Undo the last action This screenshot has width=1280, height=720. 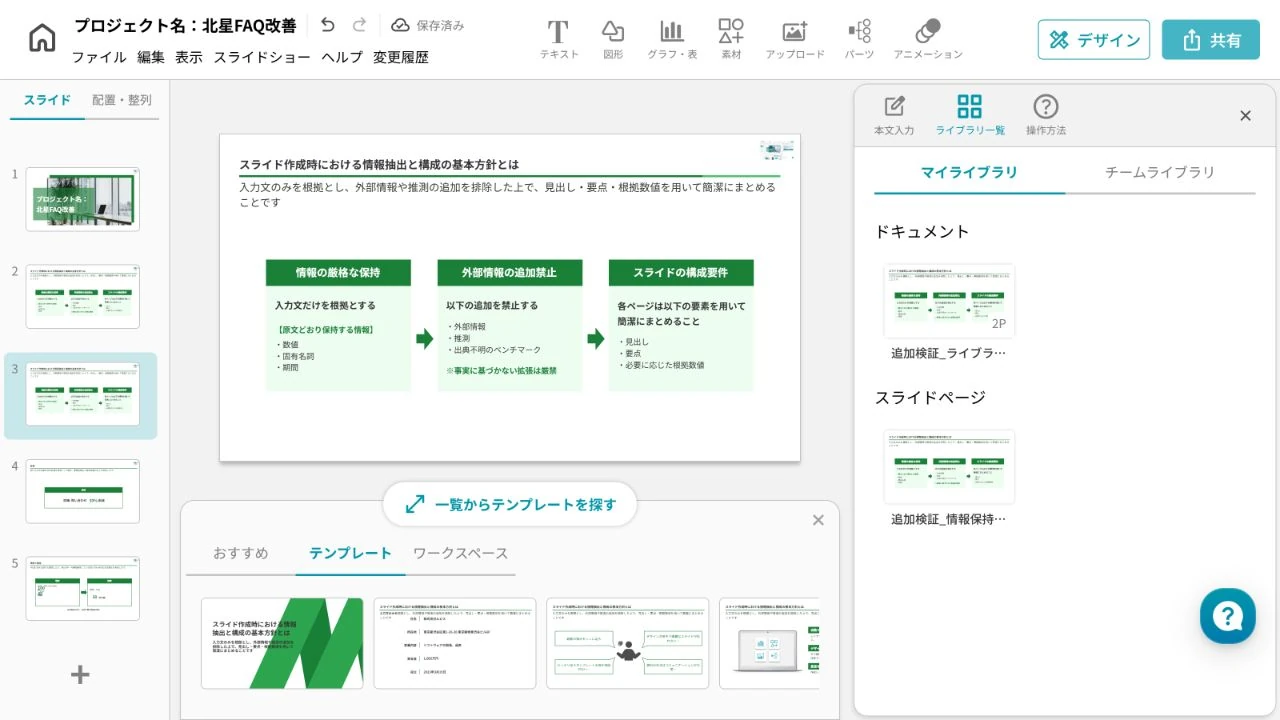point(327,25)
